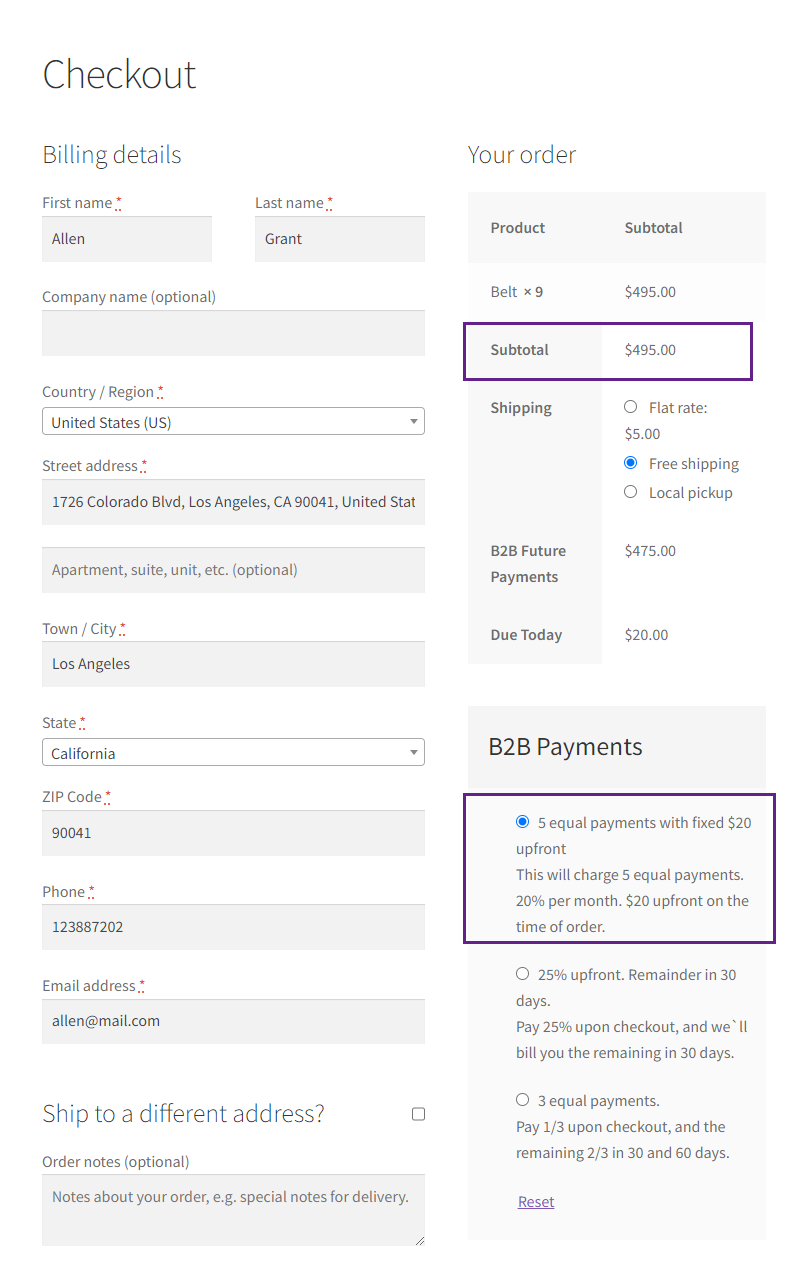Click the Town / City field
This screenshot has width=800, height=1261.
coord(233,664)
